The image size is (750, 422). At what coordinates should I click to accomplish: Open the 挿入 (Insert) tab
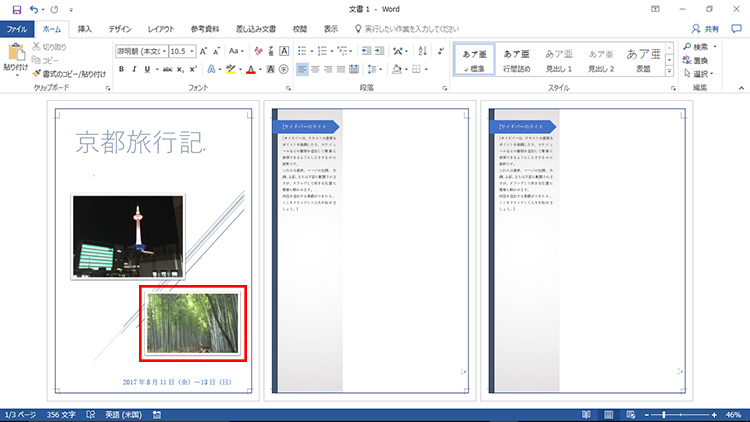[85, 29]
